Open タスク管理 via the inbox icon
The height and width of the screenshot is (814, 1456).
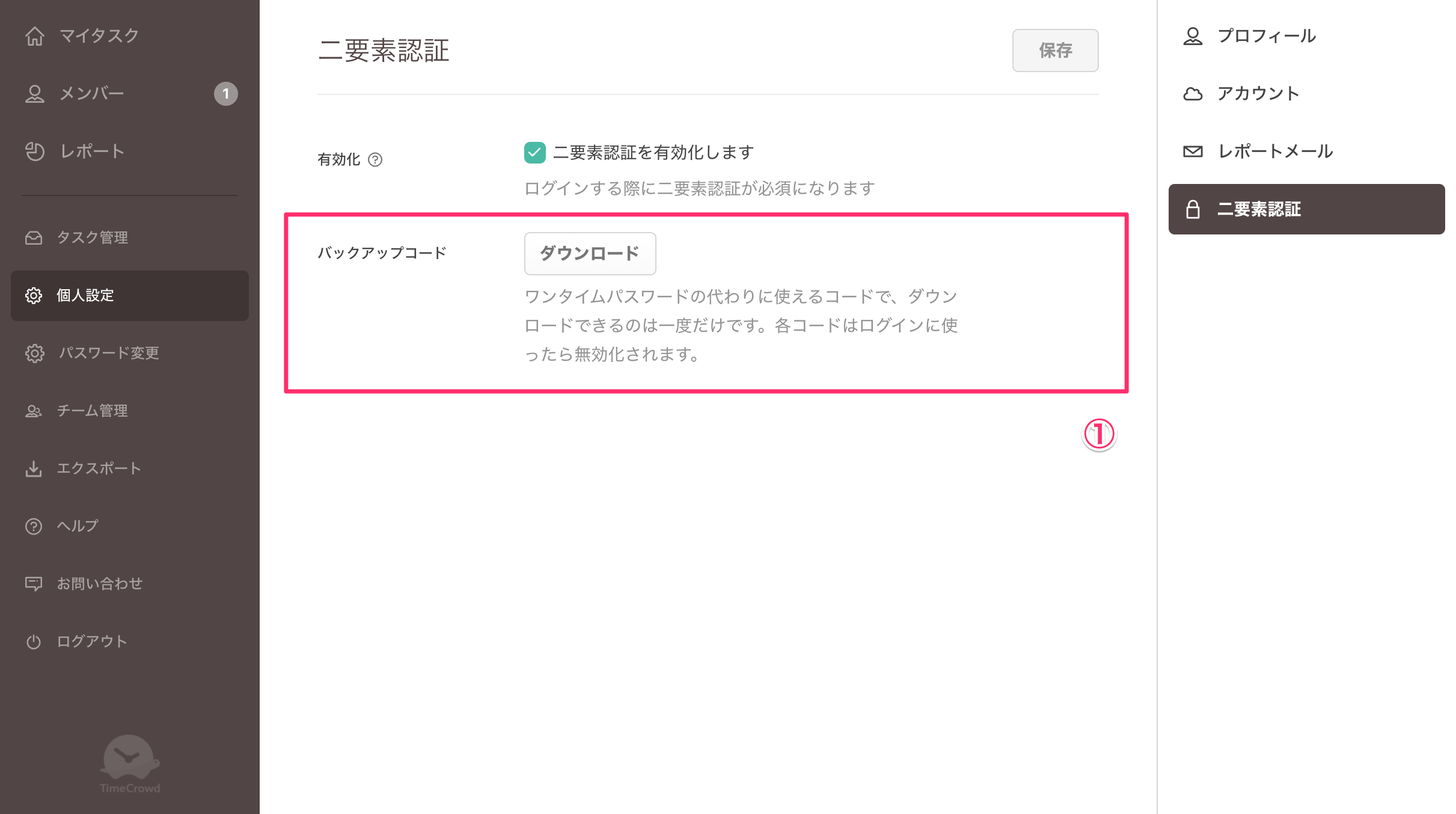click(34, 237)
